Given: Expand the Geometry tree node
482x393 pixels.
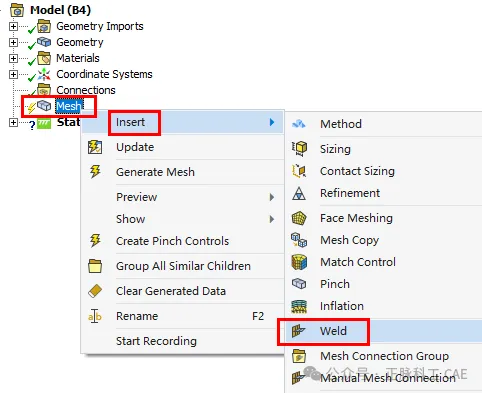Looking at the screenshot, I should click(x=13, y=42).
